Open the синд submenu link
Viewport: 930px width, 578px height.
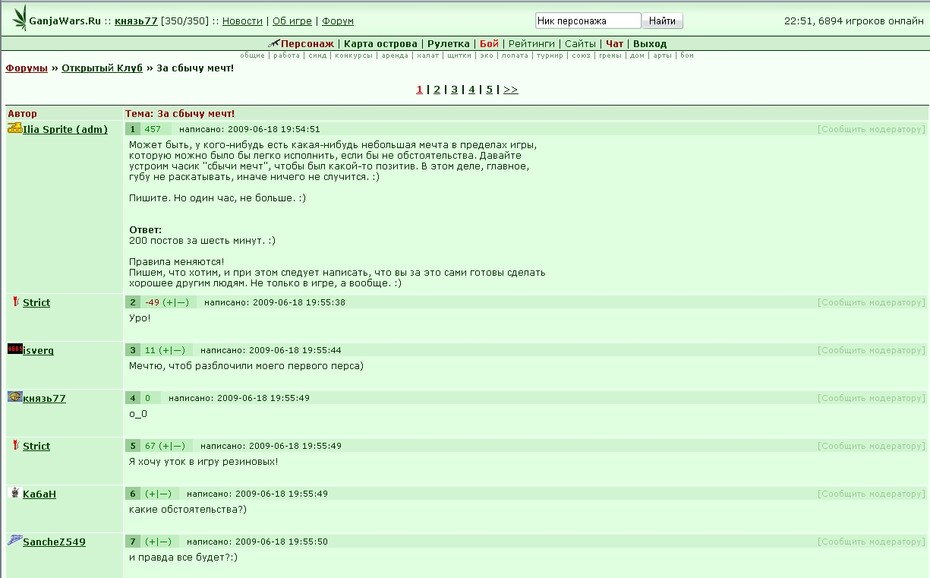pyautogui.click(x=317, y=55)
